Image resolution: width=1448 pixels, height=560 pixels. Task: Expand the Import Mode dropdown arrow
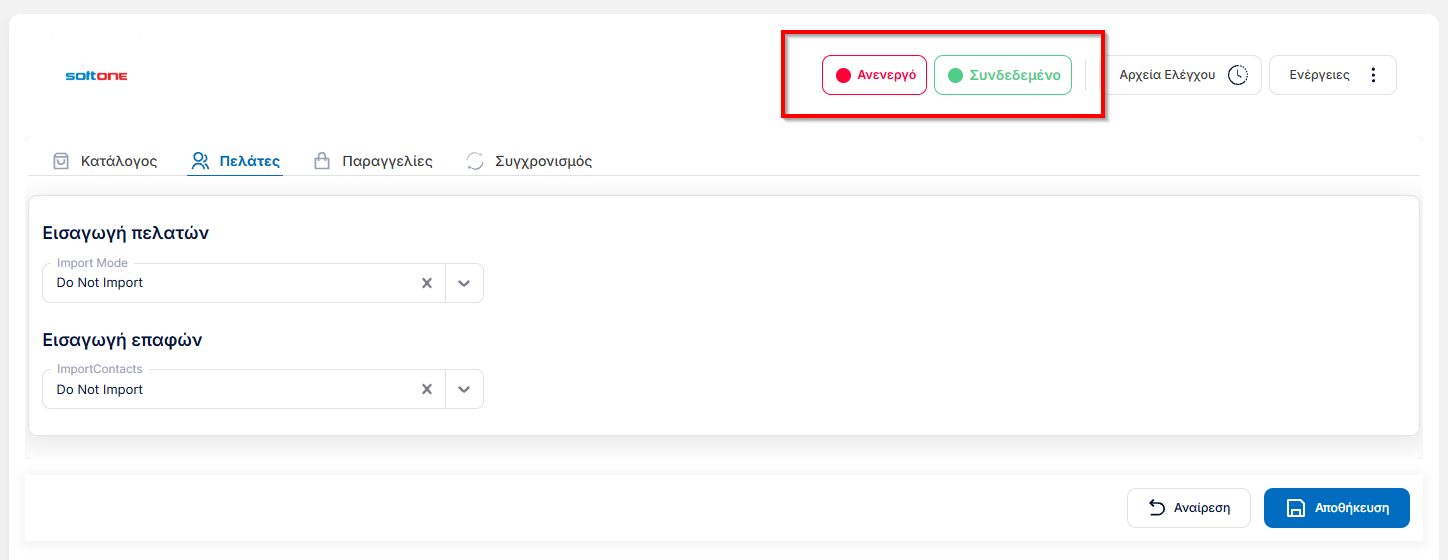point(464,283)
